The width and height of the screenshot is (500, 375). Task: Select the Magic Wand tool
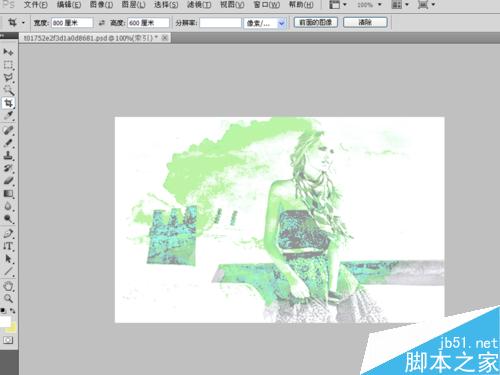click(x=8, y=90)
